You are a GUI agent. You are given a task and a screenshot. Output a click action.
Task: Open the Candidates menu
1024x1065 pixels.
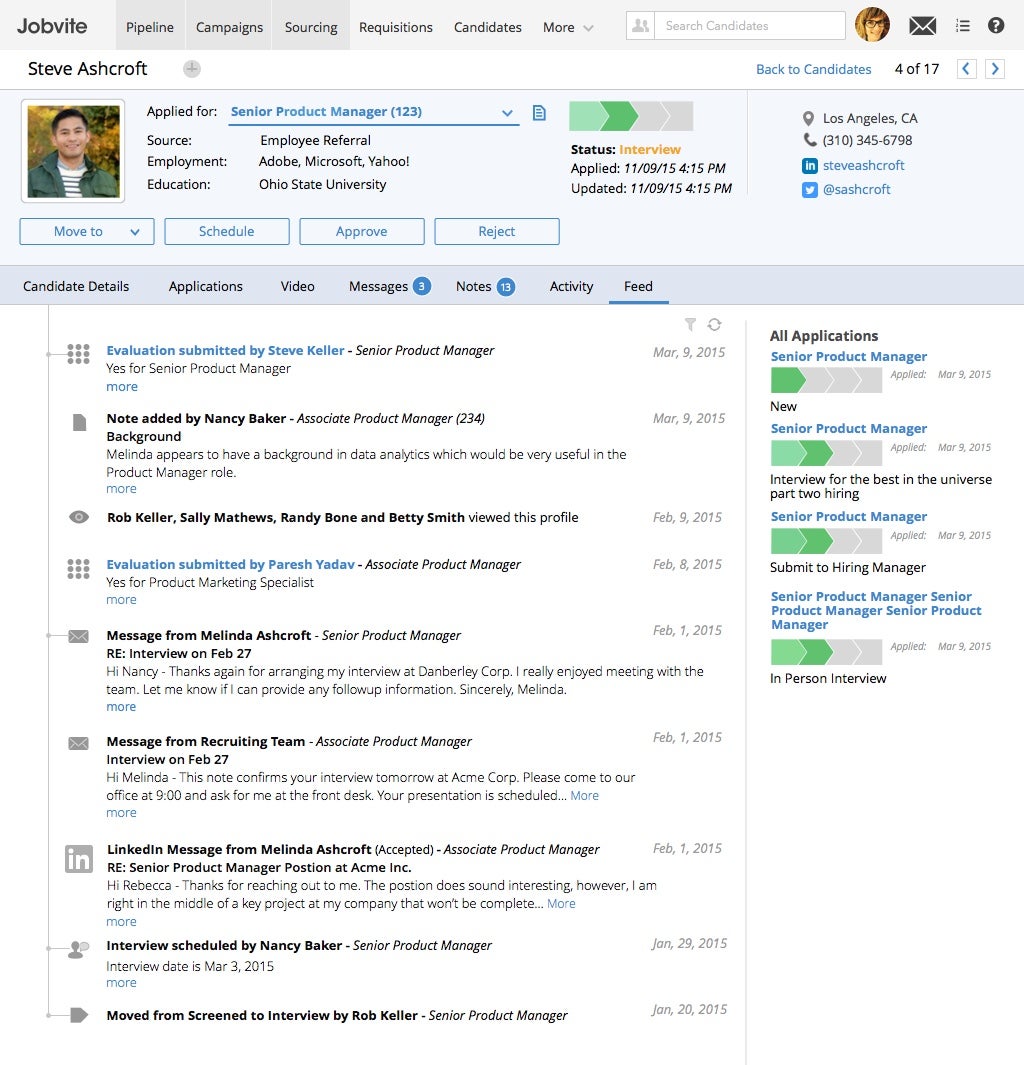[488, 27]
